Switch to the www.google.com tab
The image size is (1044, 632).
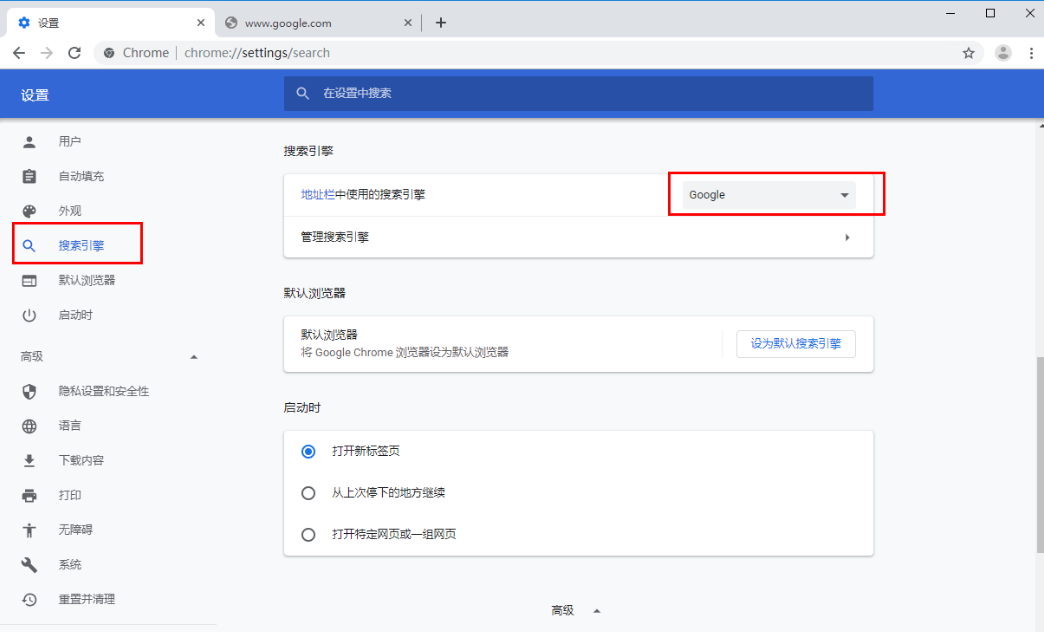click(x=318, y=23)
